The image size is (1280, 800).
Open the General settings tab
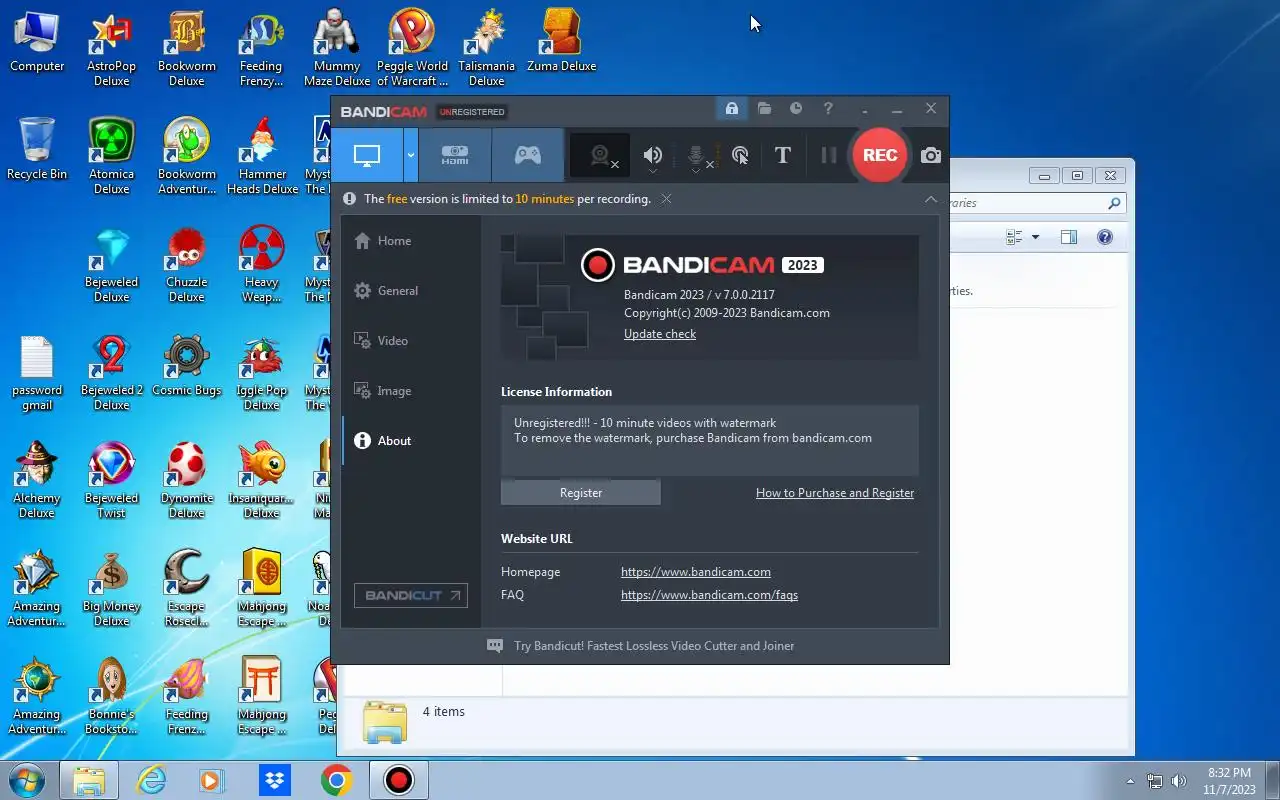tap(411, 291)
